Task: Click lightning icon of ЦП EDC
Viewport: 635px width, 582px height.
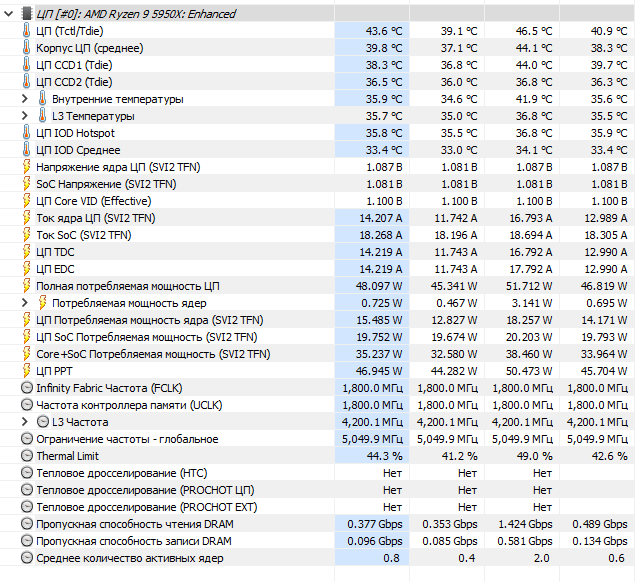Action: (26, 269)
